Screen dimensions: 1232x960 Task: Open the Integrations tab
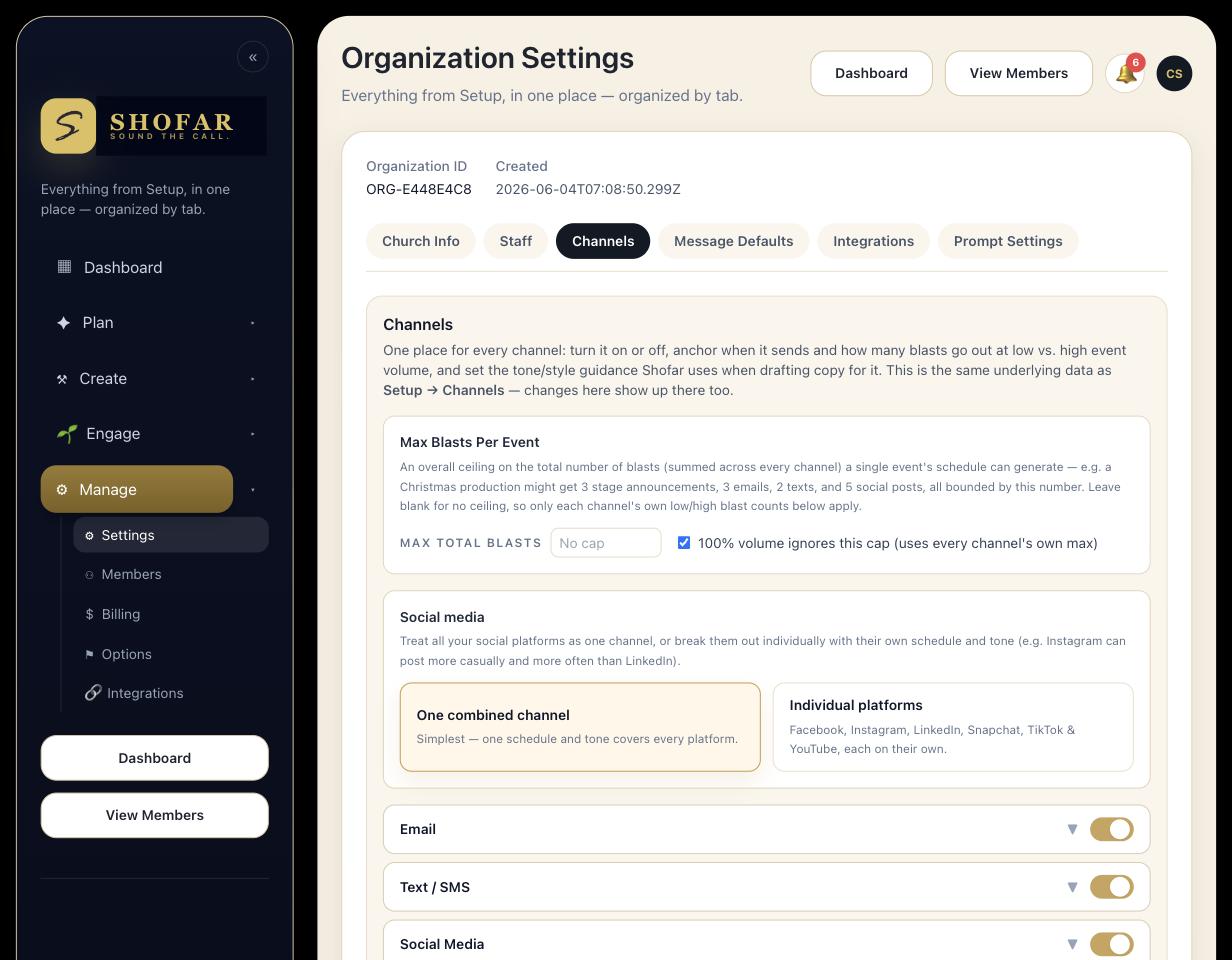click(x=873, y=241)
